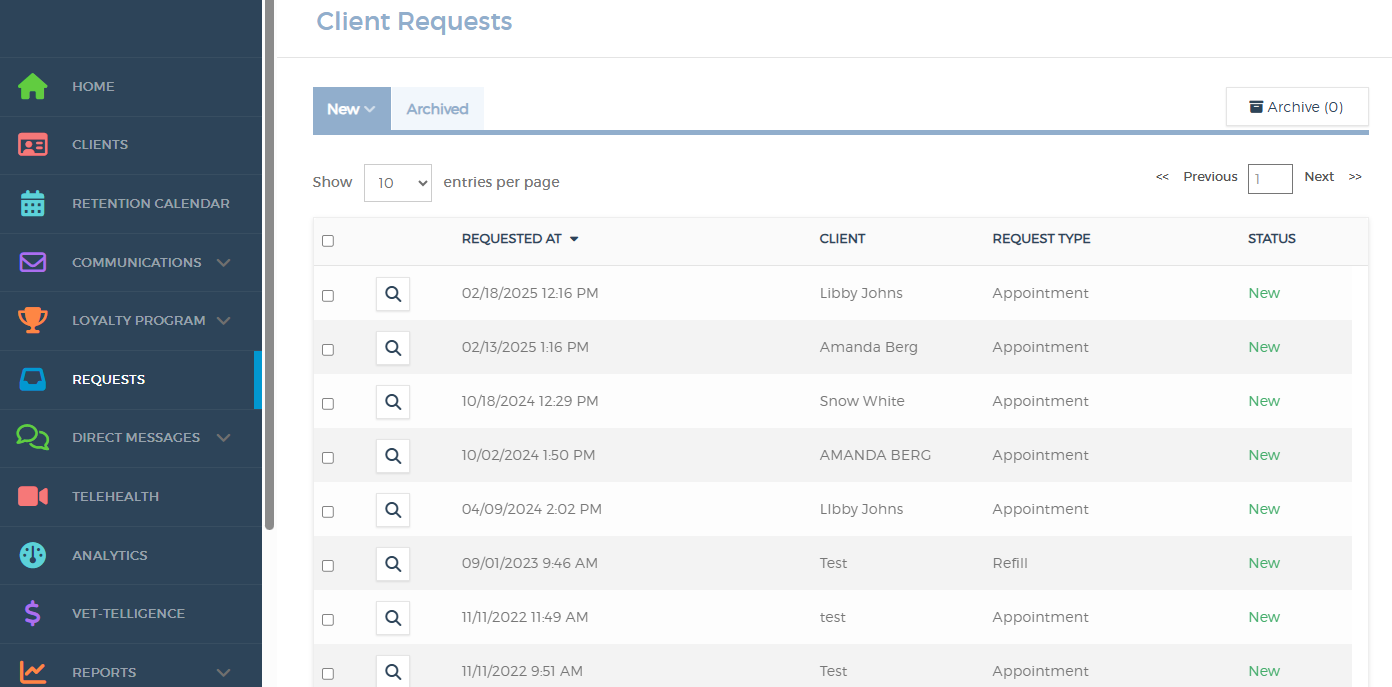Click the Communications envelope icon

click(x=33, y=261)
